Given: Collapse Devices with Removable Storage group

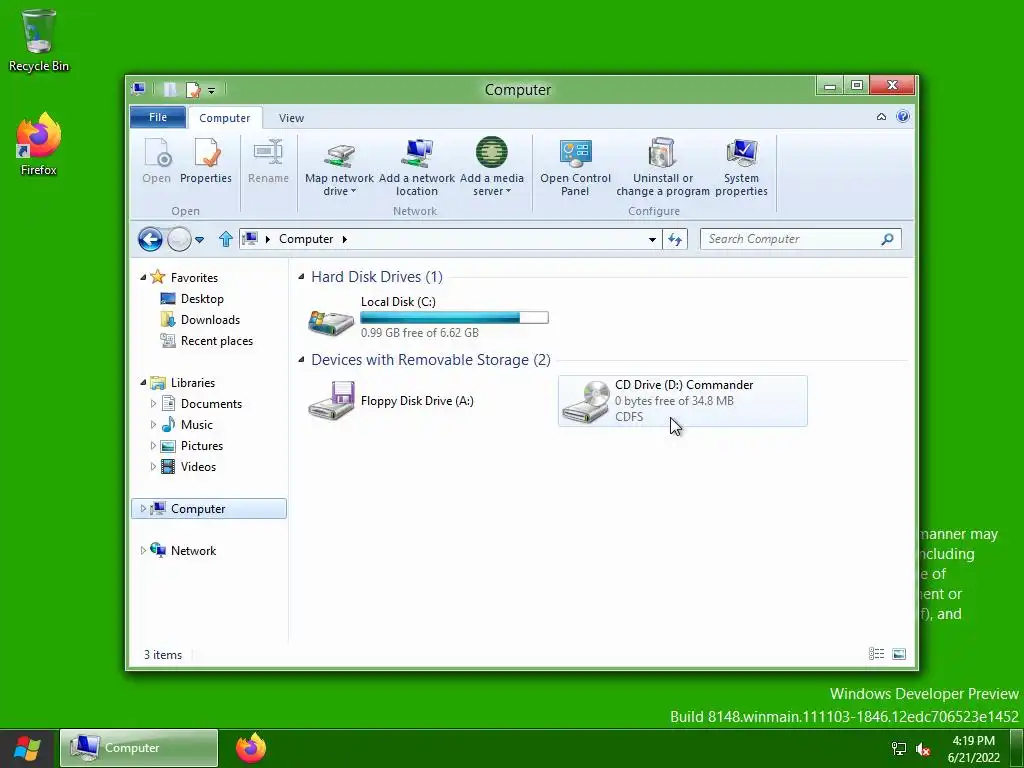Looking at the screenshot, I should 301,360.
